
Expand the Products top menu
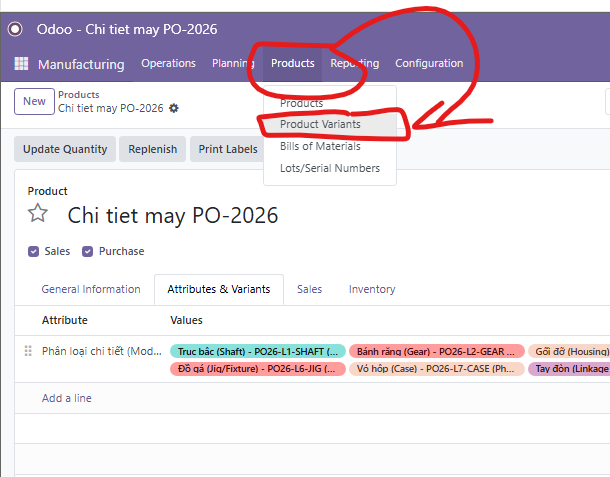point(293,63)
